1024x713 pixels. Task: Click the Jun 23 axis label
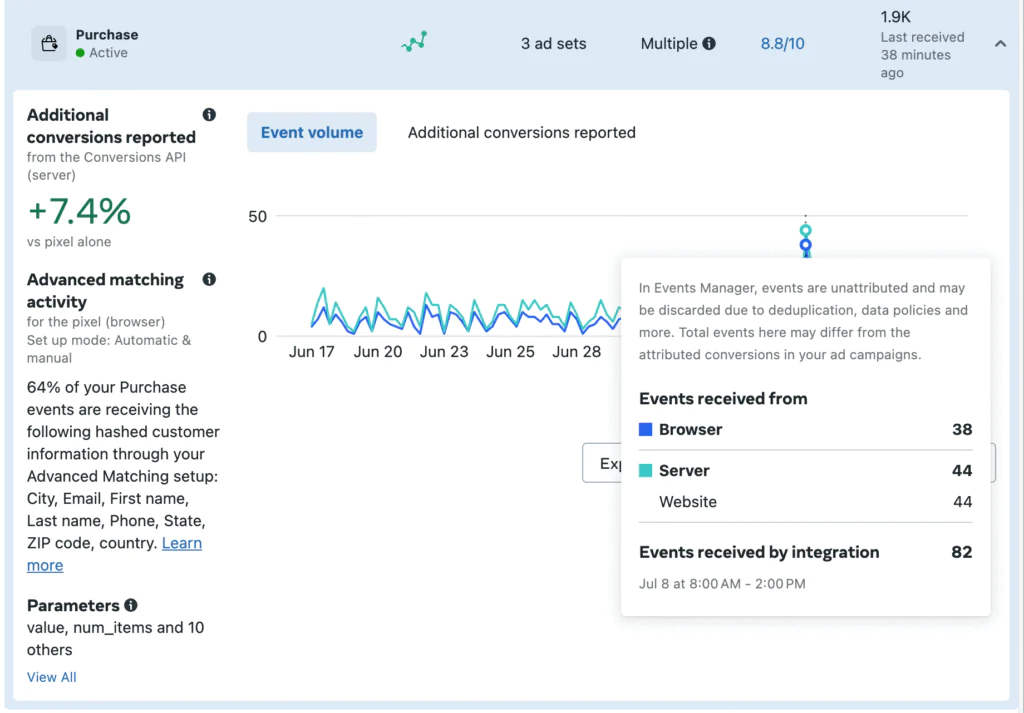pos(444,352)
